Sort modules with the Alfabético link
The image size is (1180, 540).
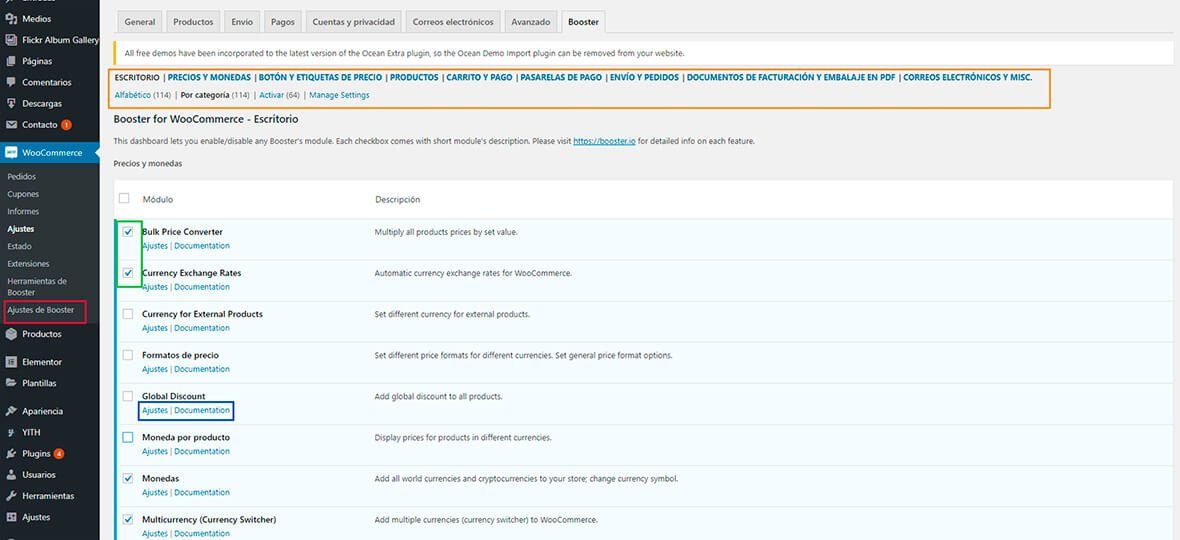click(132, 96)
